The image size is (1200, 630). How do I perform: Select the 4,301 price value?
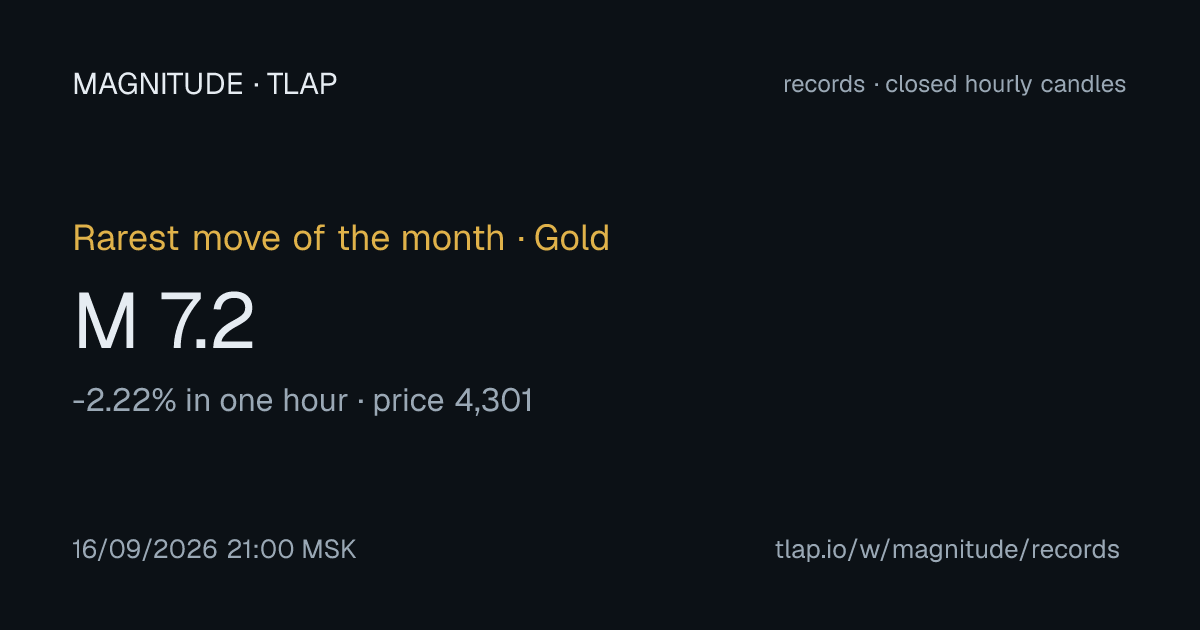[494, 402]
